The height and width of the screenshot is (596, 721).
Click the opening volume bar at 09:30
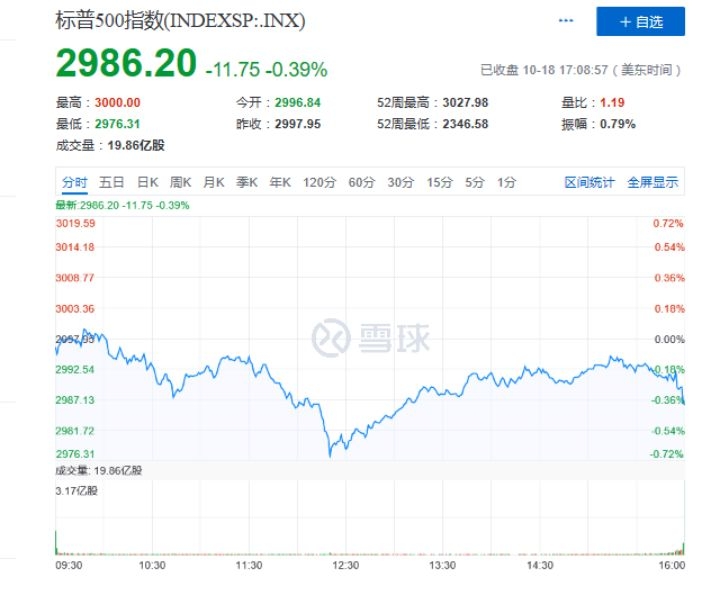coord(57,542)
